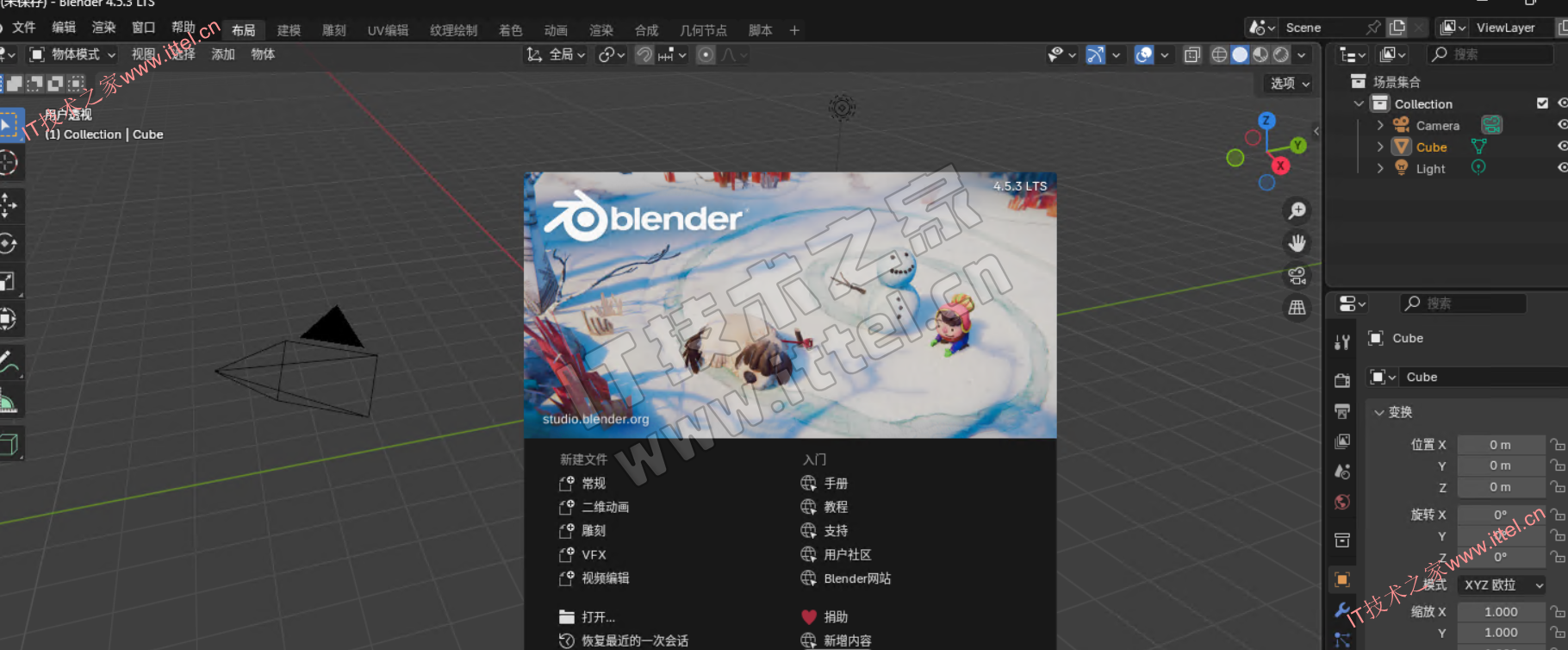
Task: Toggle X-ray view button in header
Action: (x=1192, y=55)
